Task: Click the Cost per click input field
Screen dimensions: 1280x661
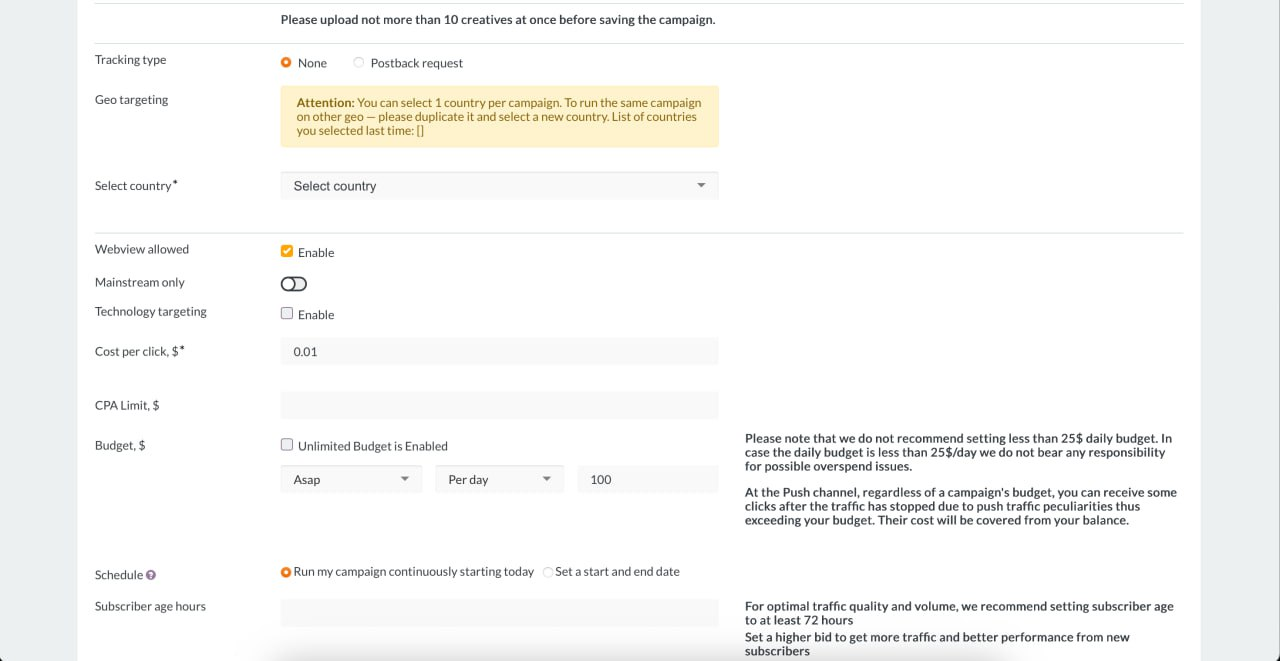Action: (x=498, y=352)
